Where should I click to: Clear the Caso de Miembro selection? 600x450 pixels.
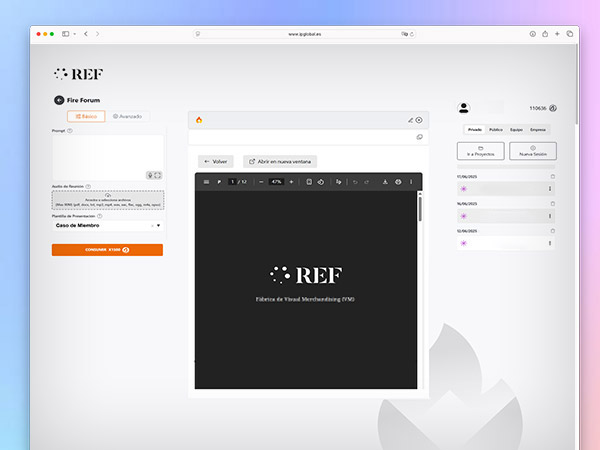pos(152,226)
